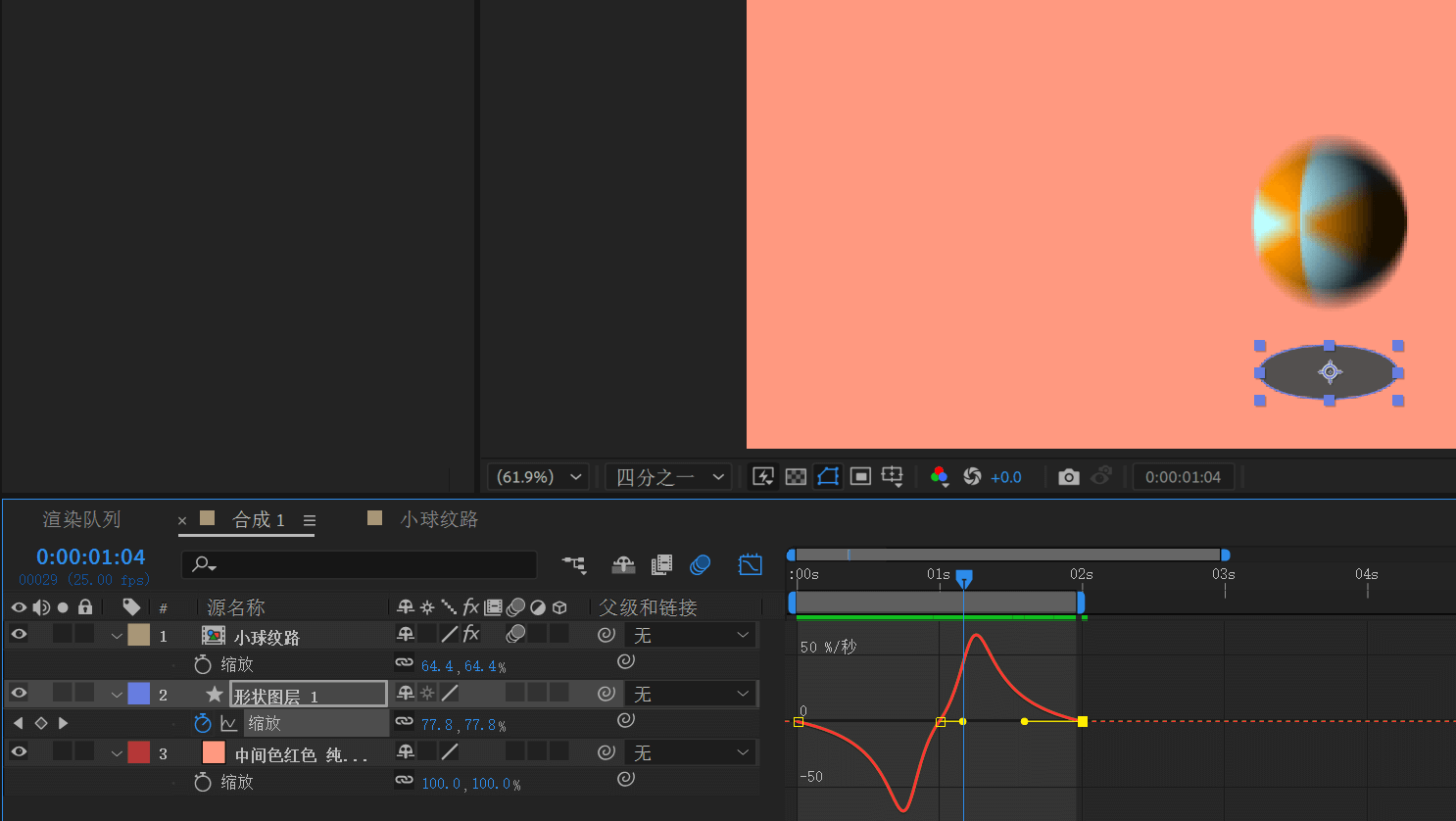Screen dimensions: 1456x821
Task: Click the fast previews icon in viewer
Action: pyautogui.click(x=762, y=476)
